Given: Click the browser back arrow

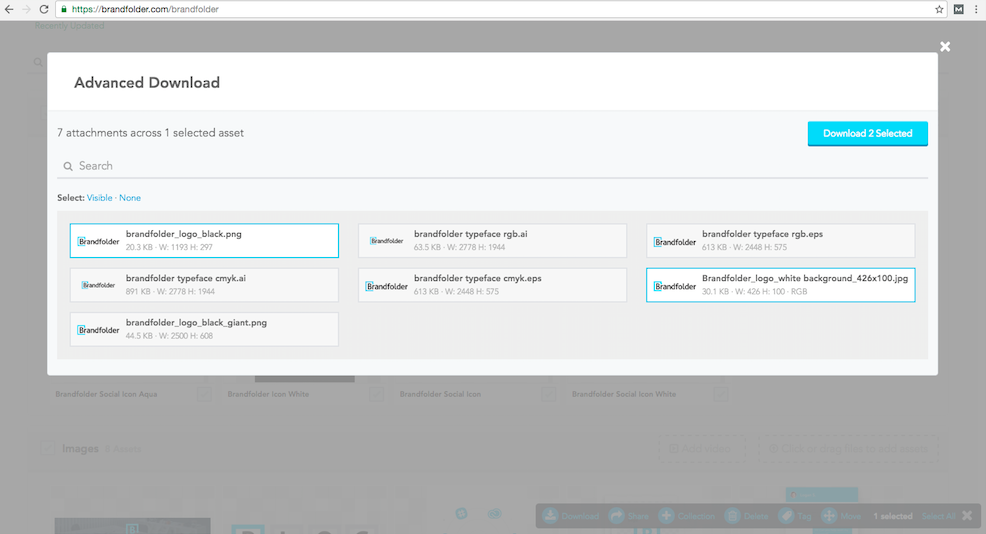Looking at the screenshot, I should point(9,9).
